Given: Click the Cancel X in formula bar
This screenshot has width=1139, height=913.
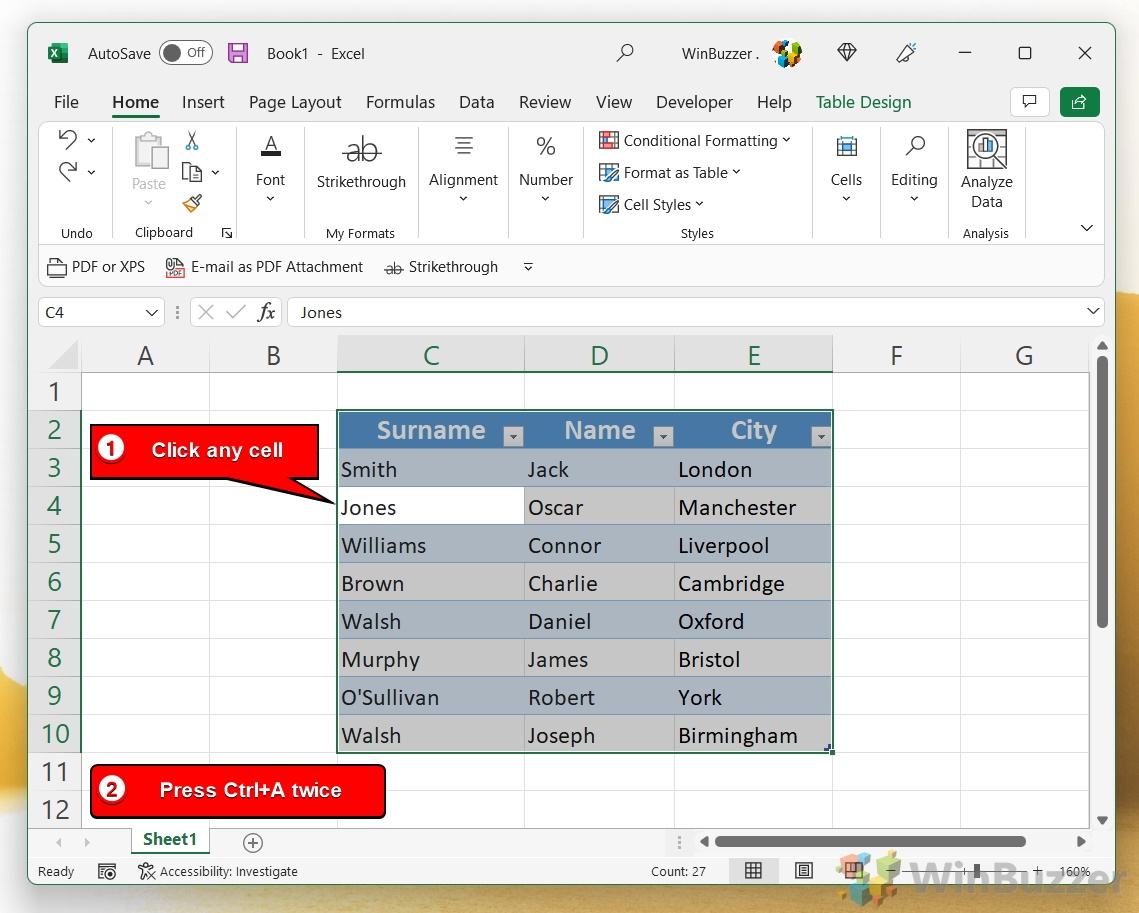Looking at the screenshot, I should (206, 312).
